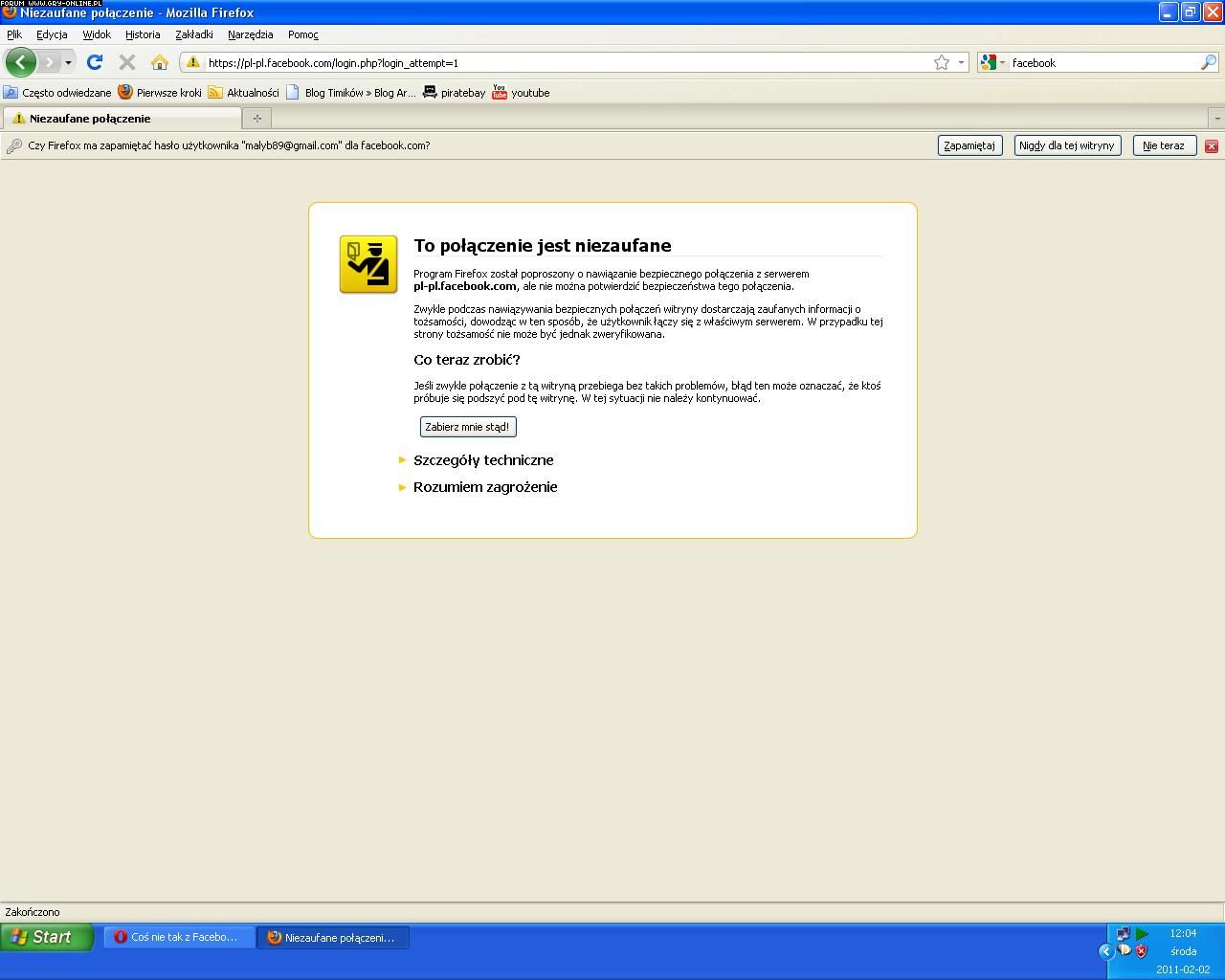
Task: Expand Szczegóły techniczne section
Action: [482, 460]
